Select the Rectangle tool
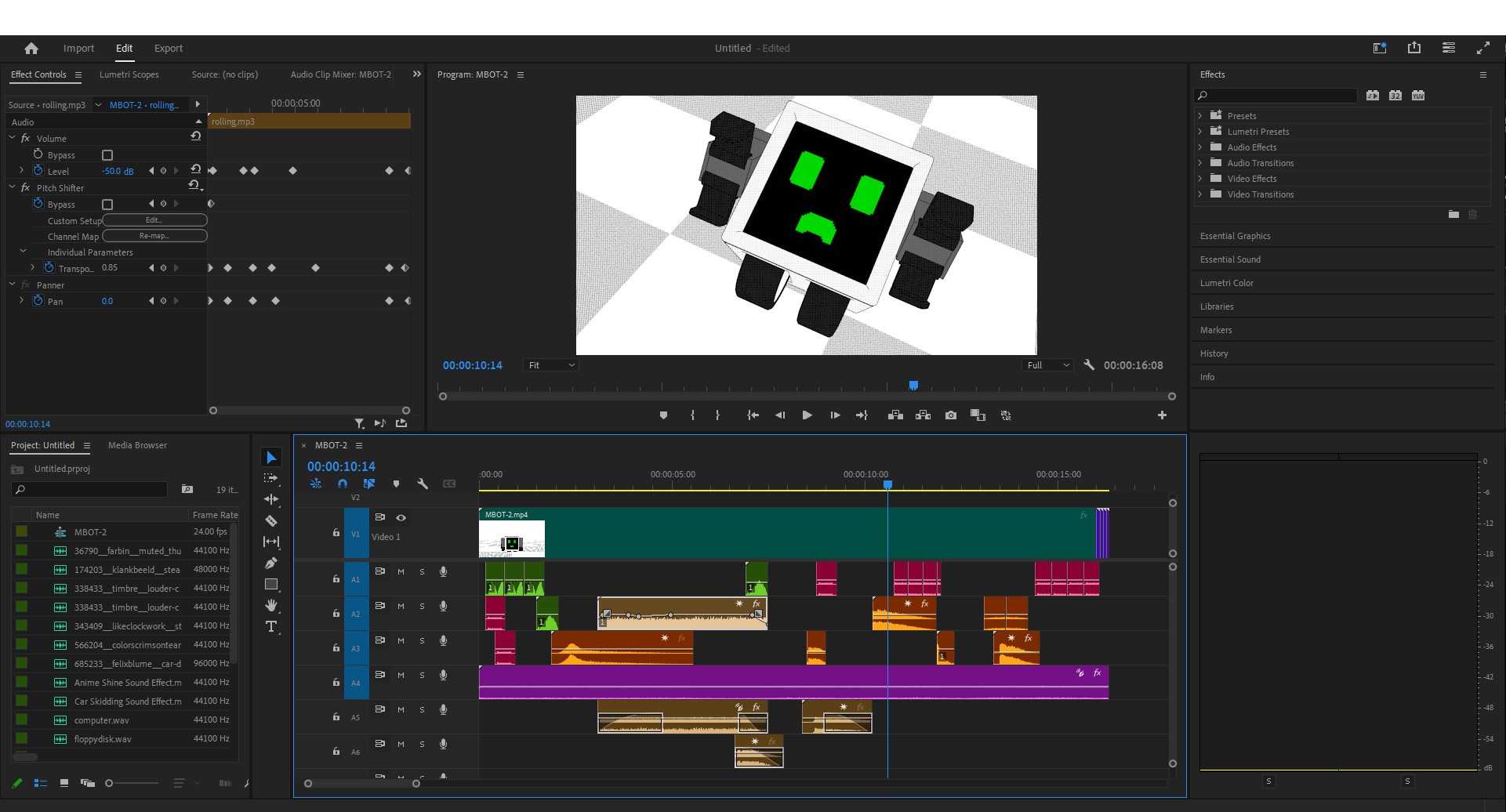Image resolution: width=1506 pixels, height=812 pixels. (271, 584)
